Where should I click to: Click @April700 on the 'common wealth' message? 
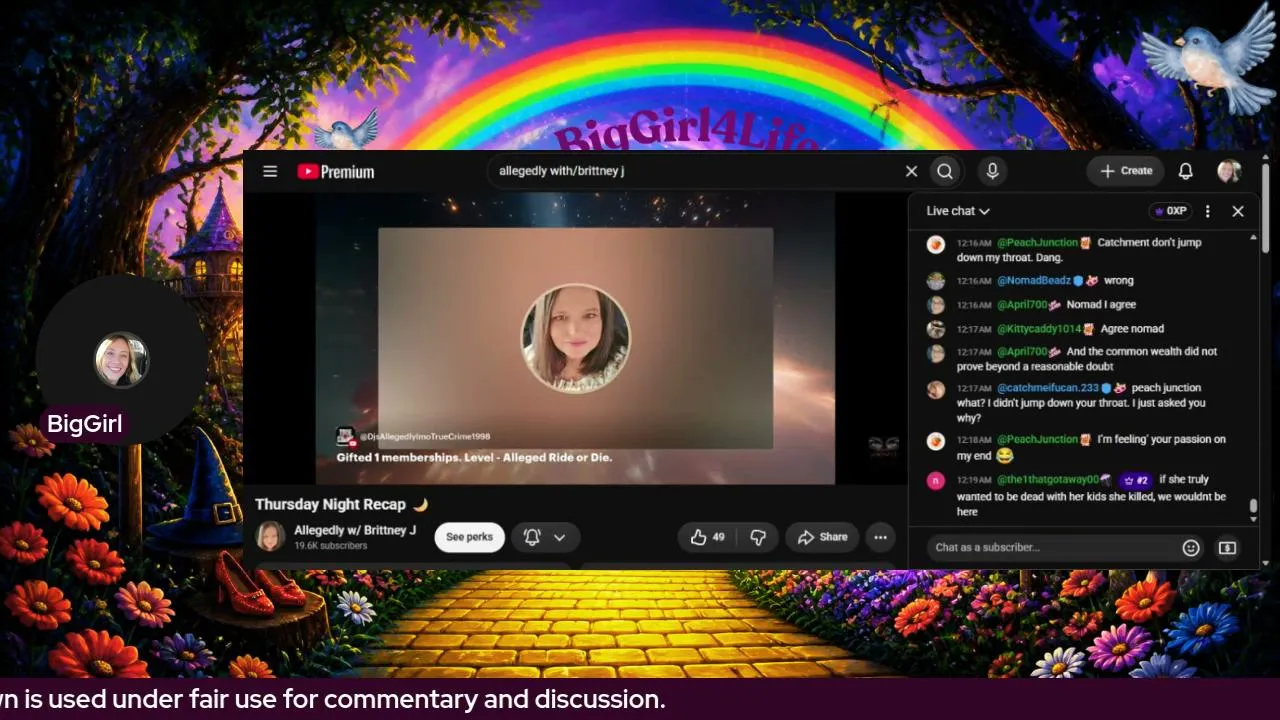pyautogui.click(x=1022, y=352)
